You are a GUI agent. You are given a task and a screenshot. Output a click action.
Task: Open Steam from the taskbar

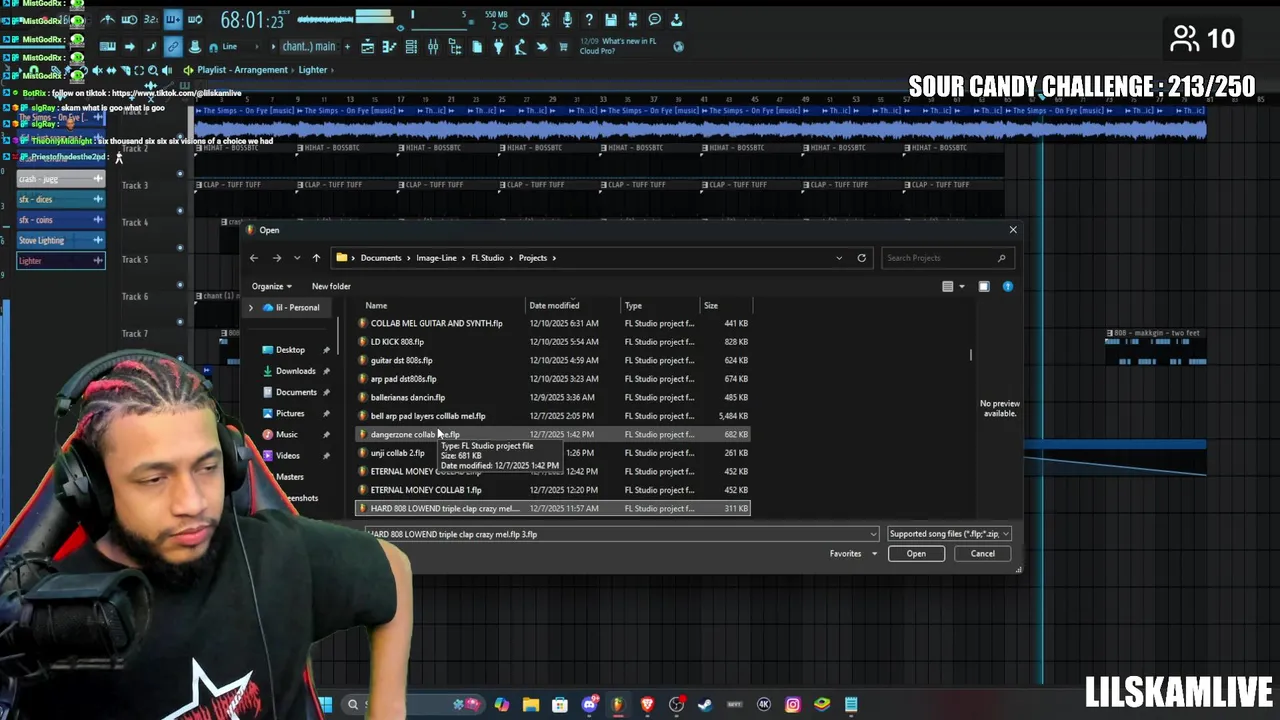pos(705,704)
